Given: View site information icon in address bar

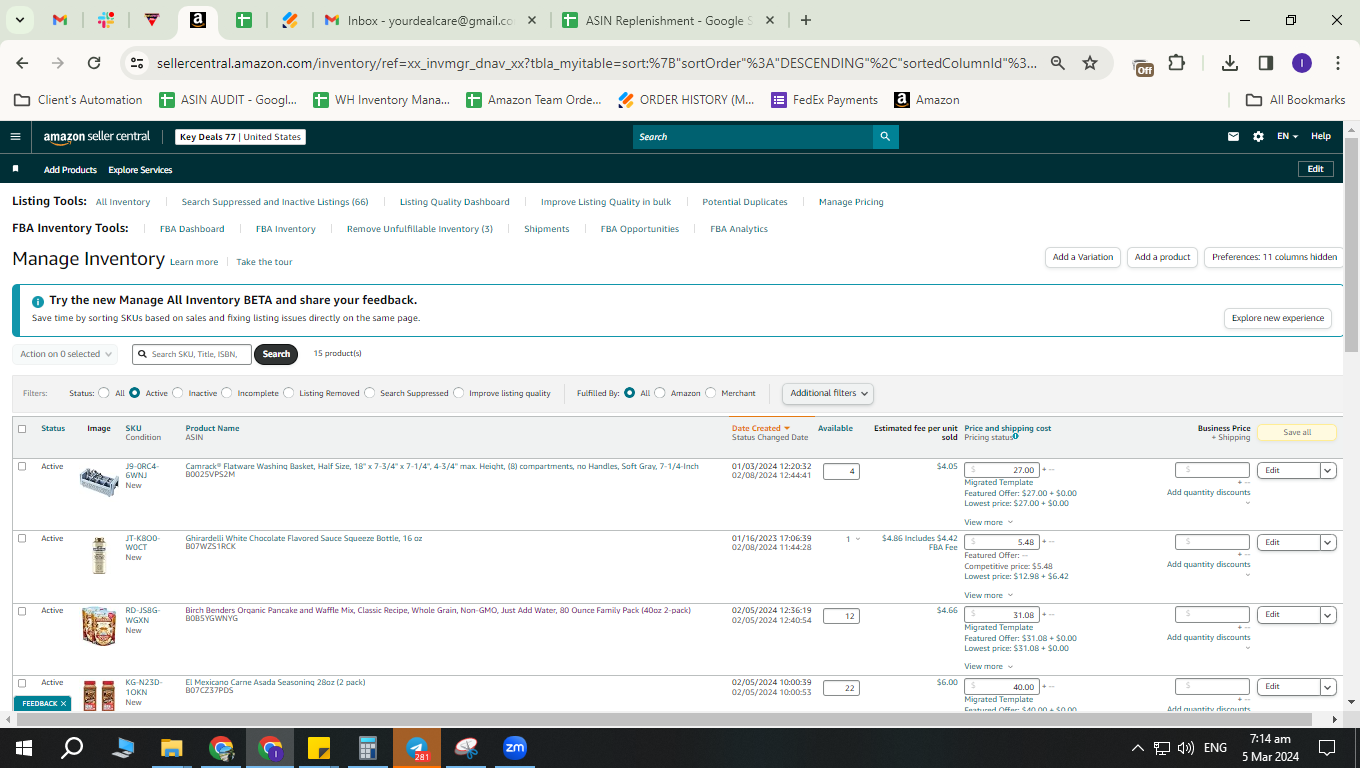Looking at the screenshot, I should [x=138, y=63].
